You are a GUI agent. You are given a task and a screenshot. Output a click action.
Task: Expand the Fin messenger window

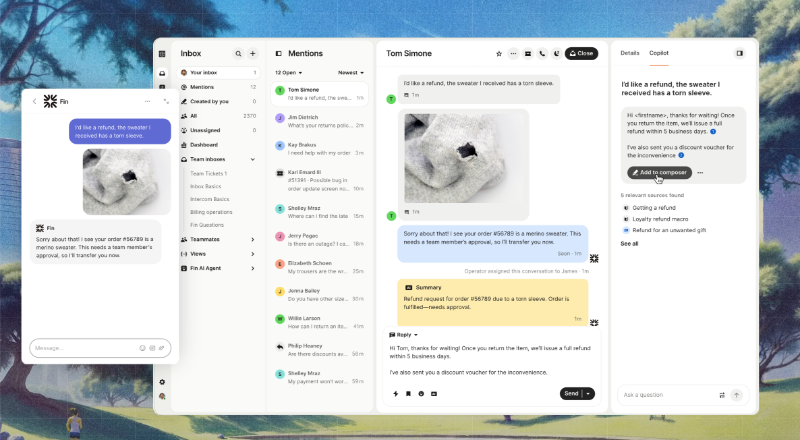(x=166, y=102)
